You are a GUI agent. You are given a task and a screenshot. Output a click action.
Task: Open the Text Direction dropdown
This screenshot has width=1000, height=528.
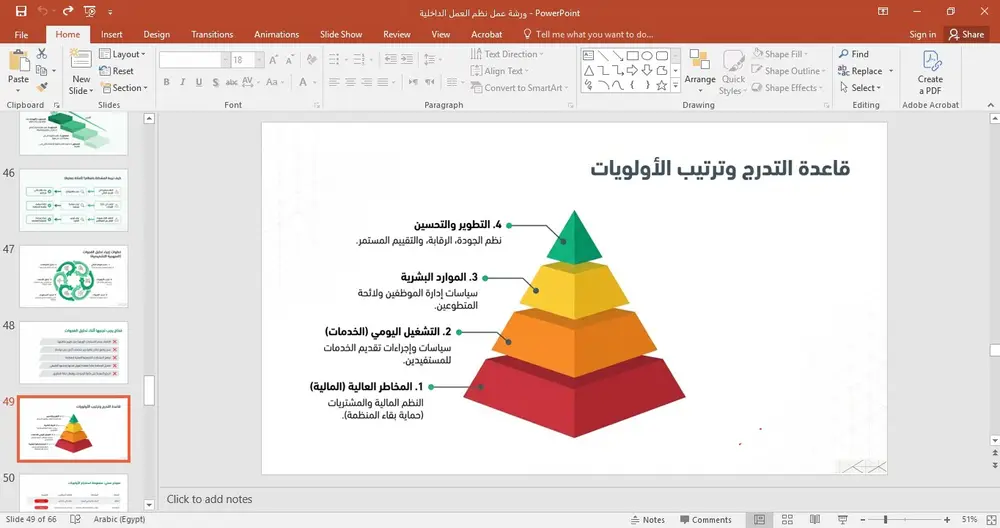tap(507, 54)
